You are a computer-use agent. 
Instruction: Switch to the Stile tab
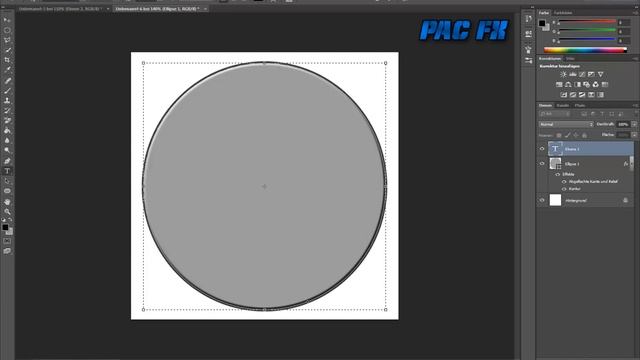570,59
